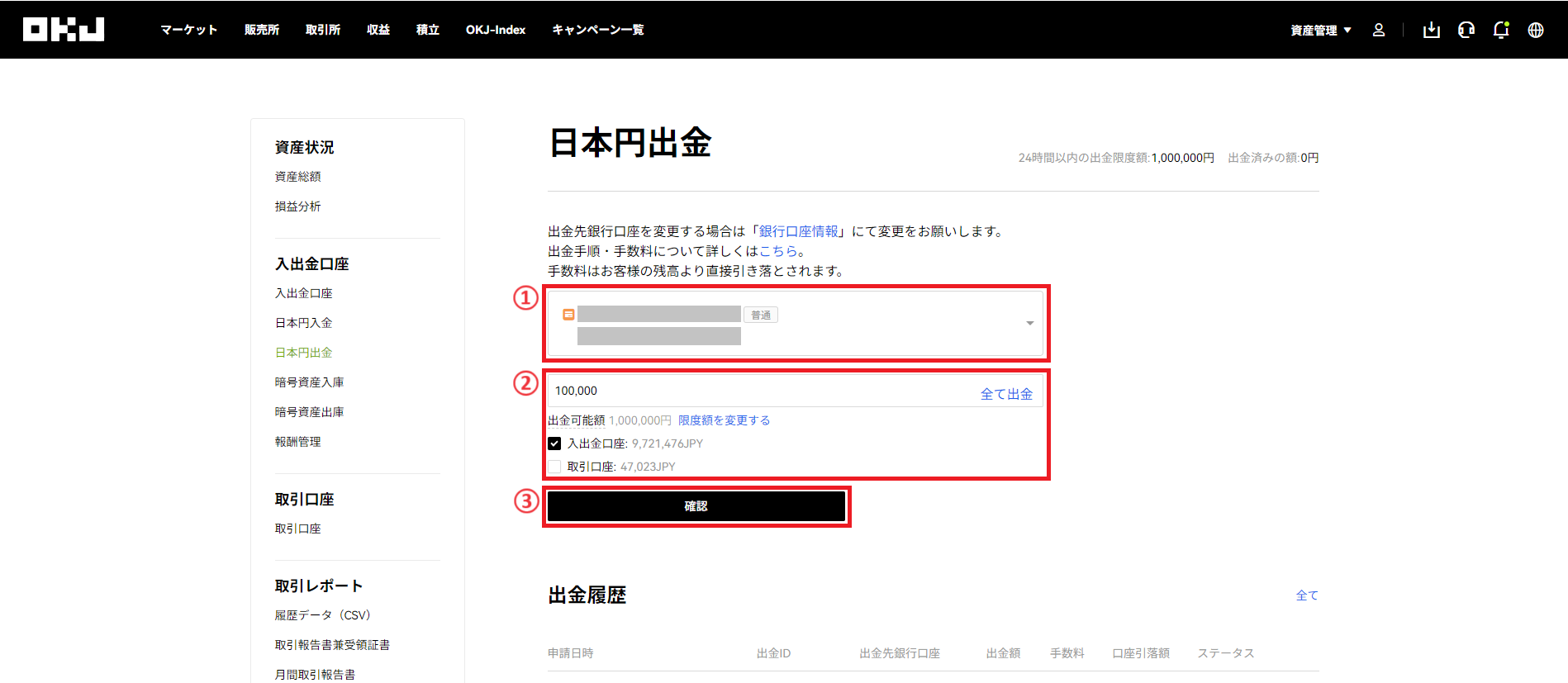This screenshot has height=683, width=1568.
Task: Check the 取引口座 checkbox
Action: click(554, 467)
